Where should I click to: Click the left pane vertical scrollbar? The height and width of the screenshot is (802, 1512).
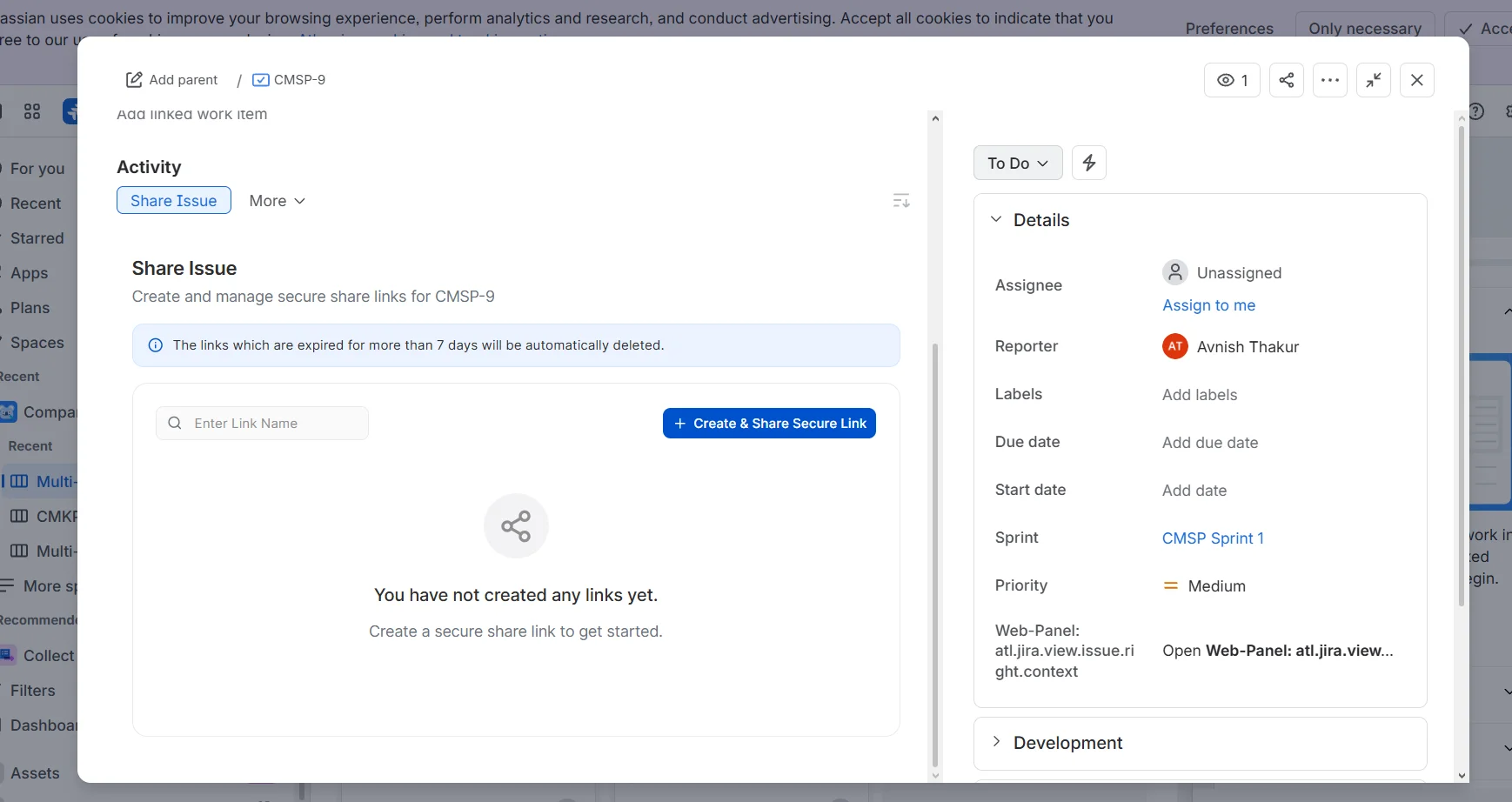pyautogui.click(x=935, y=557)
